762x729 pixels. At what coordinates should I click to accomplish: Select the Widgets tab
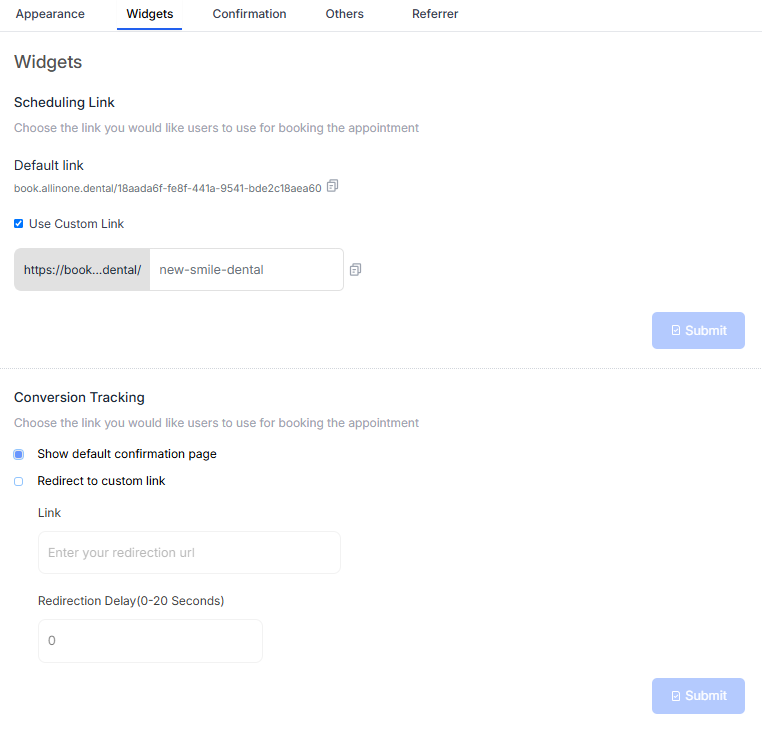pyautogui.click(x=149, y=14)
